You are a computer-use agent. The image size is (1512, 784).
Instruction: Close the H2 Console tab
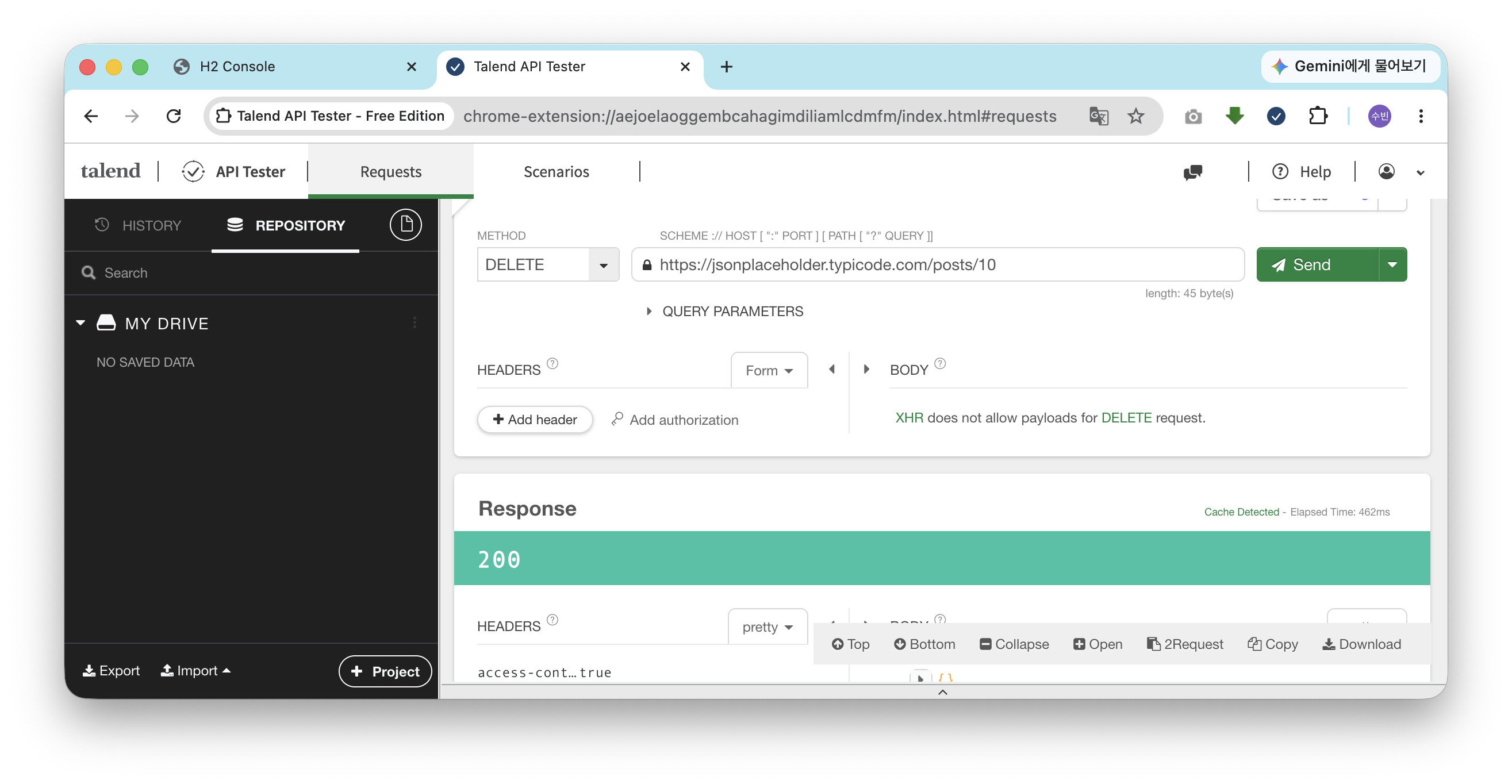(x=412, y=67)
